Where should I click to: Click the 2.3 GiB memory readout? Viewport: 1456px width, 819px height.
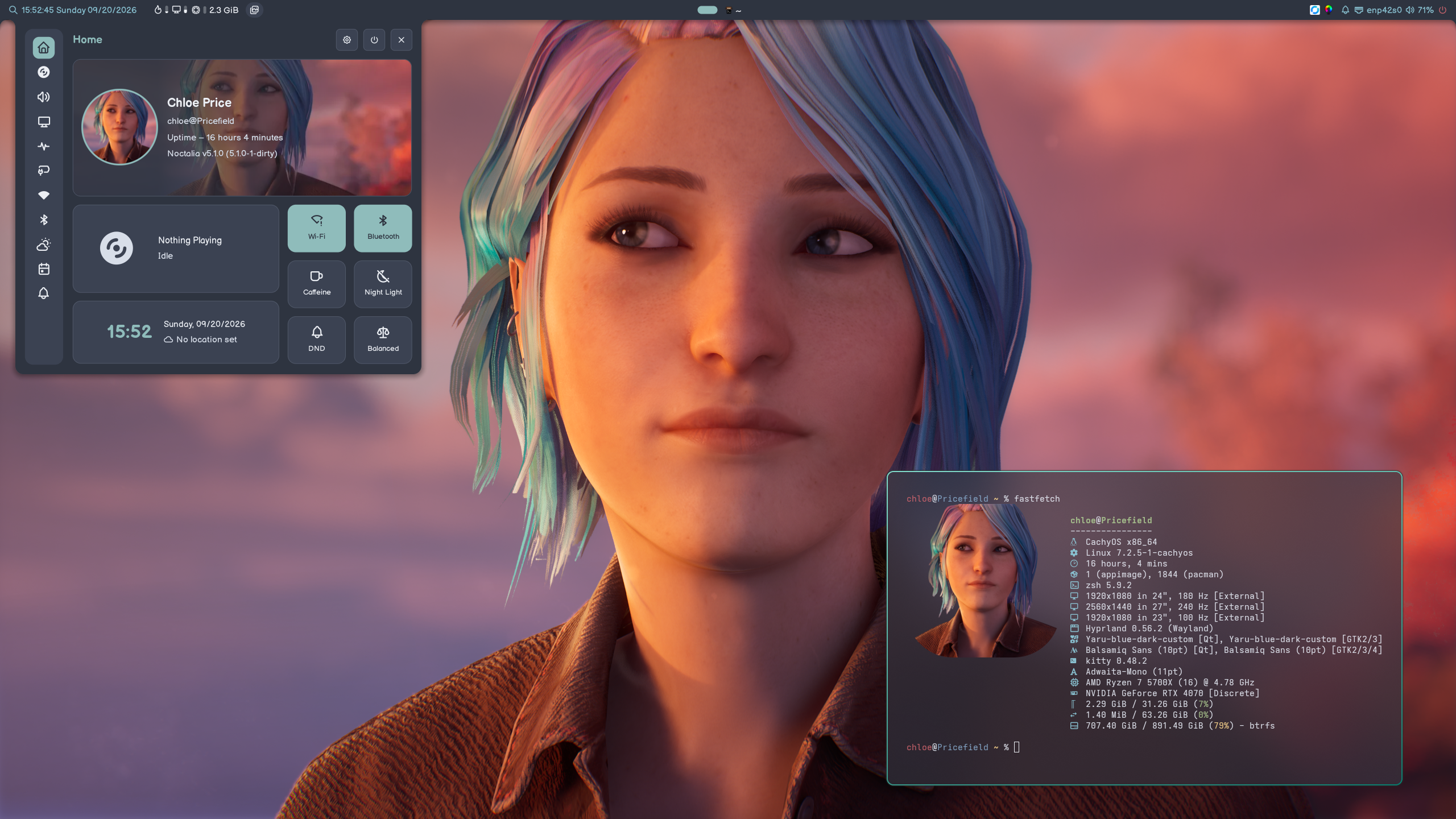click(x=224, y=10)
